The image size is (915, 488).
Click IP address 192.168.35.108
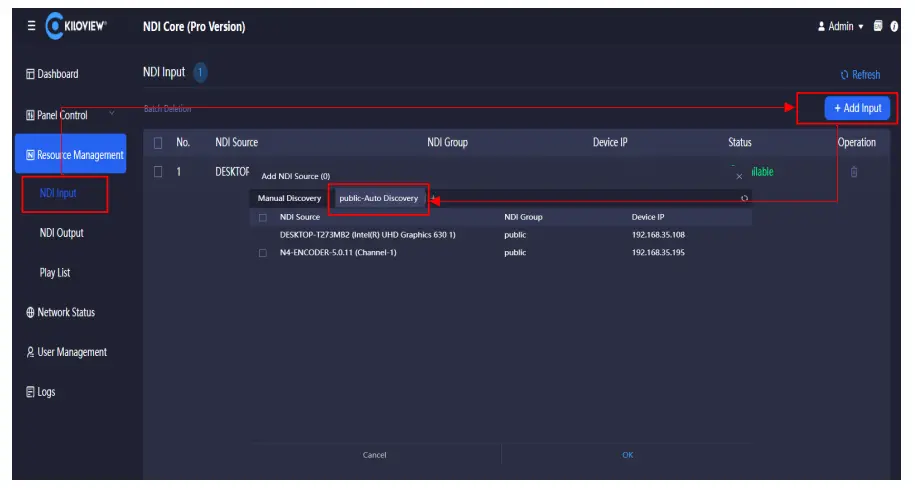[658, 235]
